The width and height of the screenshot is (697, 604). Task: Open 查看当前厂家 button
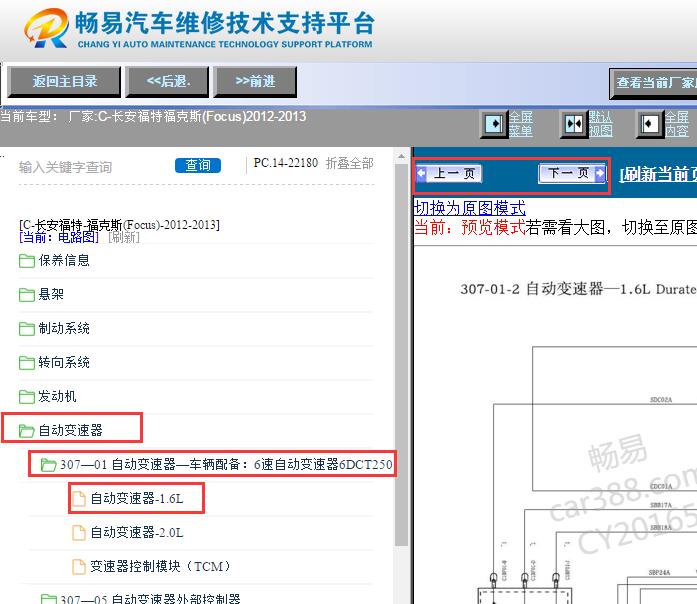click(653, 83)
